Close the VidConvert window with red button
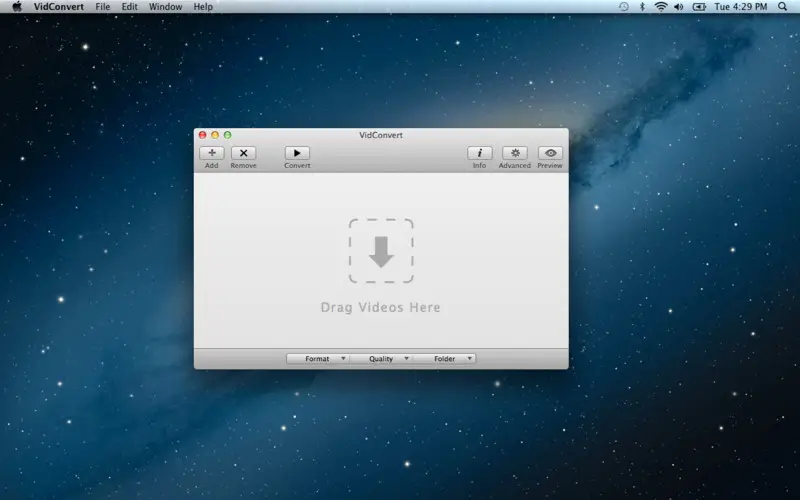The width and height of the screenshot is (800, 500). tap(203, 135)
